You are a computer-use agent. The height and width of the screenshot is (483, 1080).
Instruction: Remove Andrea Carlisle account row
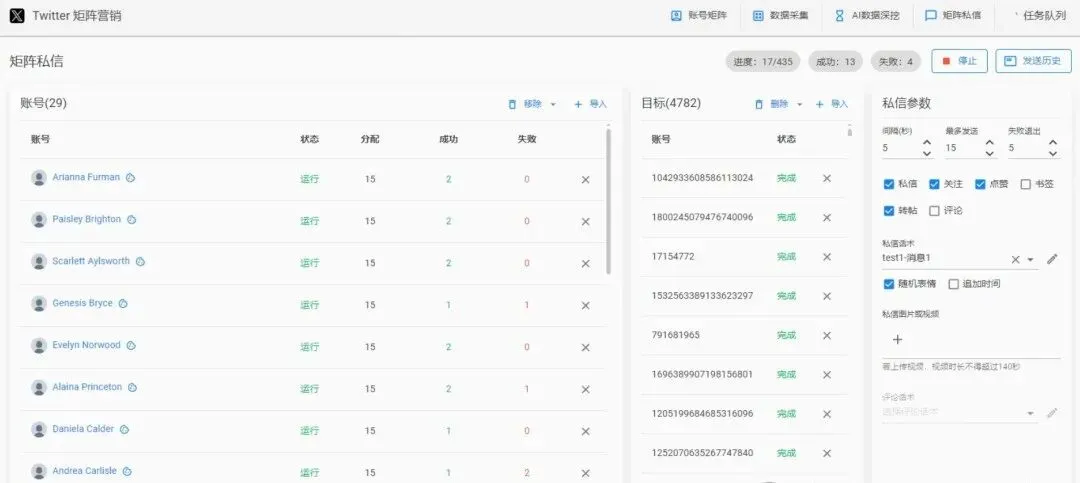[x=585, y=473]
